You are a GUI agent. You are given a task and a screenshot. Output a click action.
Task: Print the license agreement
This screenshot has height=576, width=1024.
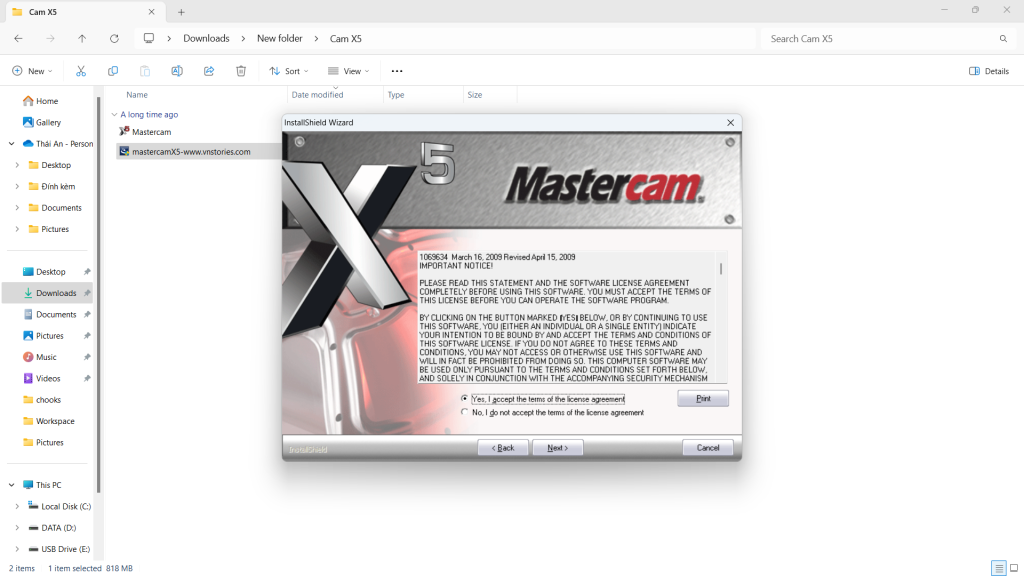pyautogui.click(x=703, y=398)
